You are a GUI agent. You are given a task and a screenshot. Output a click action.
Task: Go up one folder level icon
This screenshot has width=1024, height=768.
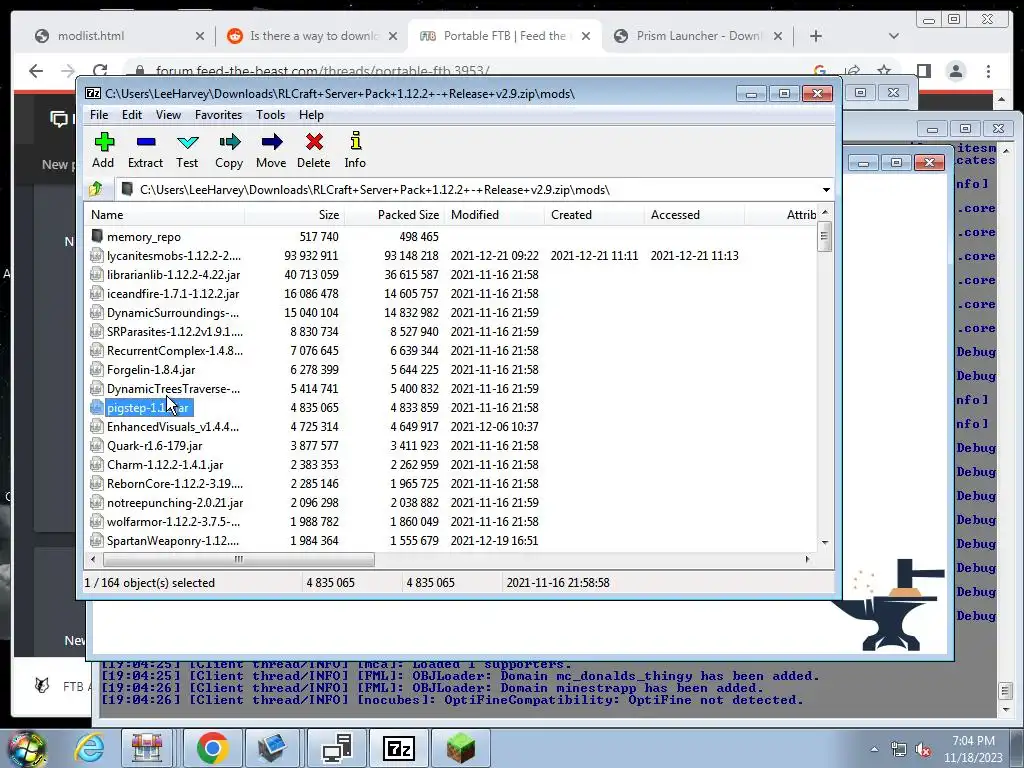pyautogui.click(x=96, y=189)
